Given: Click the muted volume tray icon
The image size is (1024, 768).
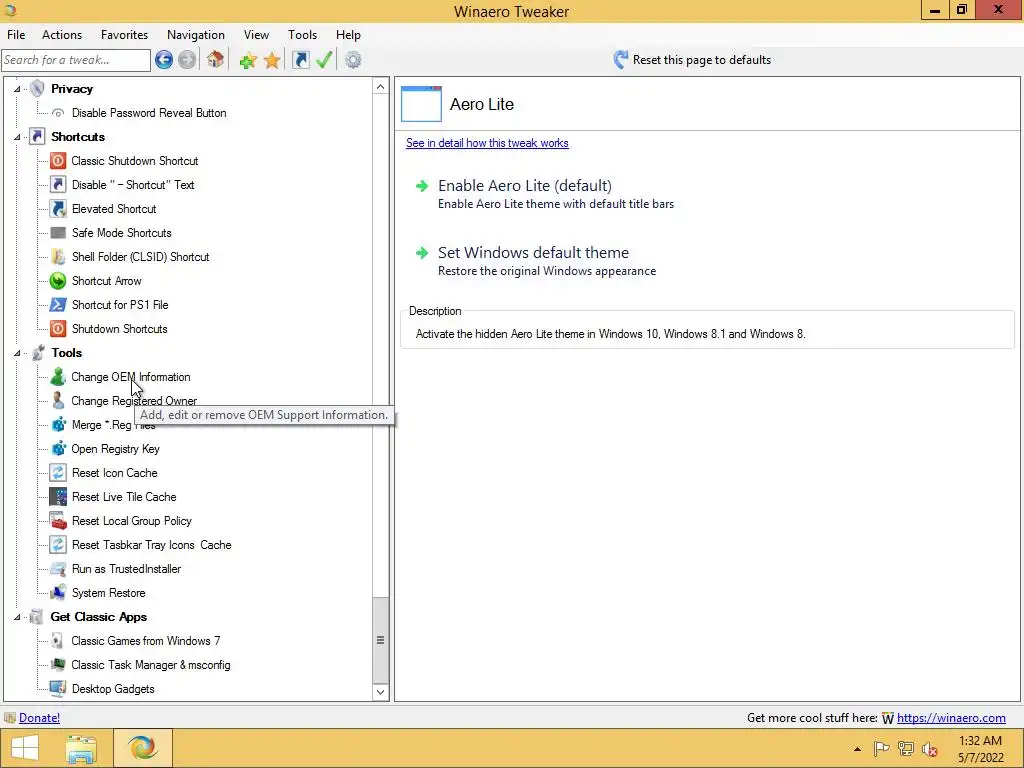Looking at the screenshot, I should coord(929,749).
